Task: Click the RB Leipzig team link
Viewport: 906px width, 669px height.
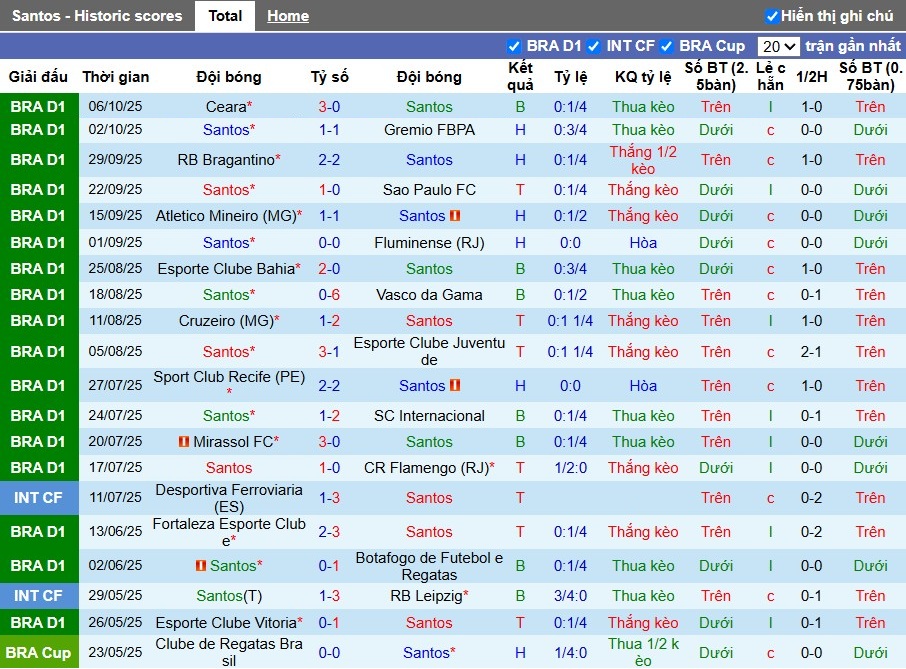Action: coord(426,596)
